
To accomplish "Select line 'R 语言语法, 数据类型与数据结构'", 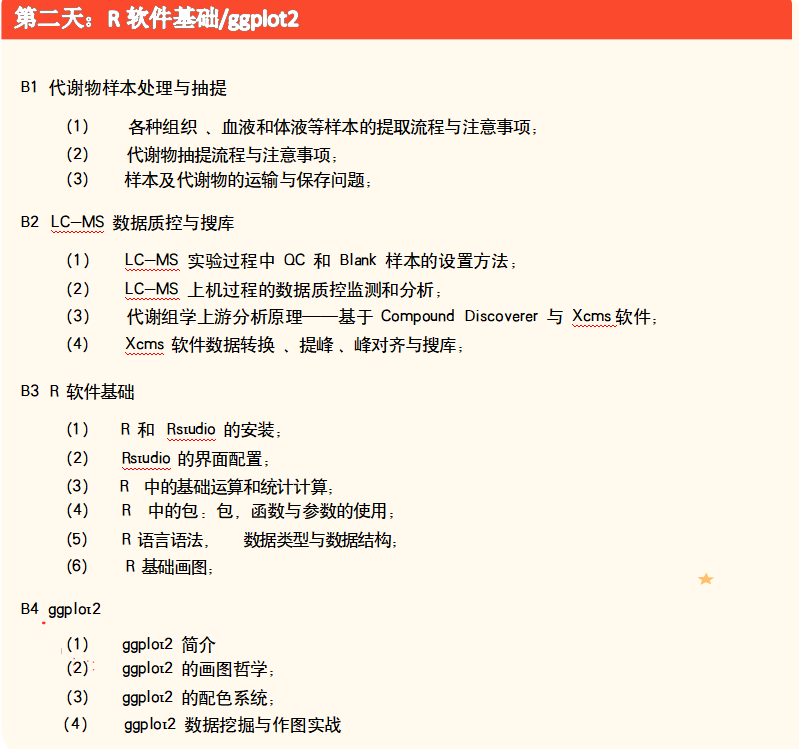I will pos(259,540).
